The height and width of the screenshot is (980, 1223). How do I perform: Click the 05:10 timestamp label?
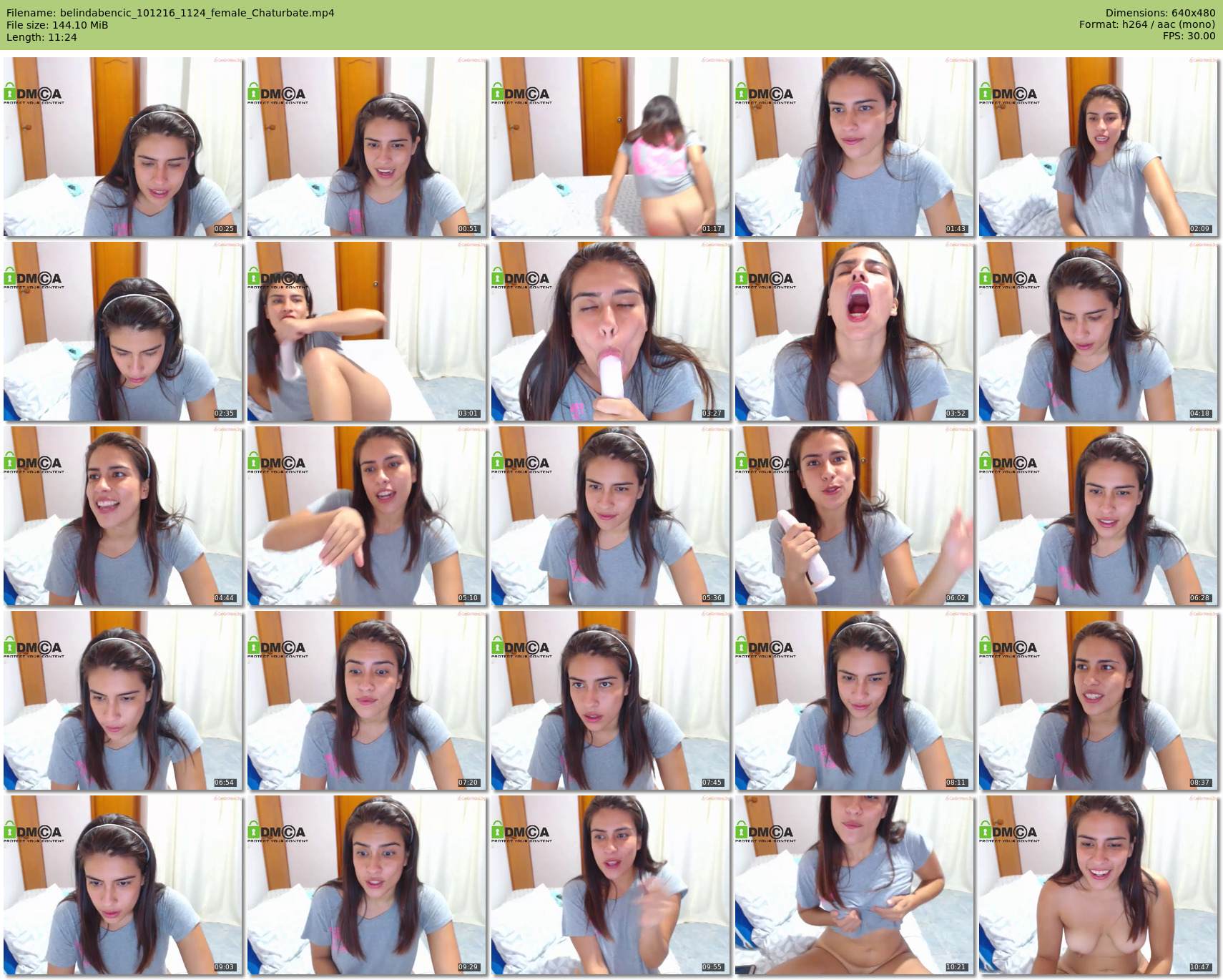tap(468, 598)
